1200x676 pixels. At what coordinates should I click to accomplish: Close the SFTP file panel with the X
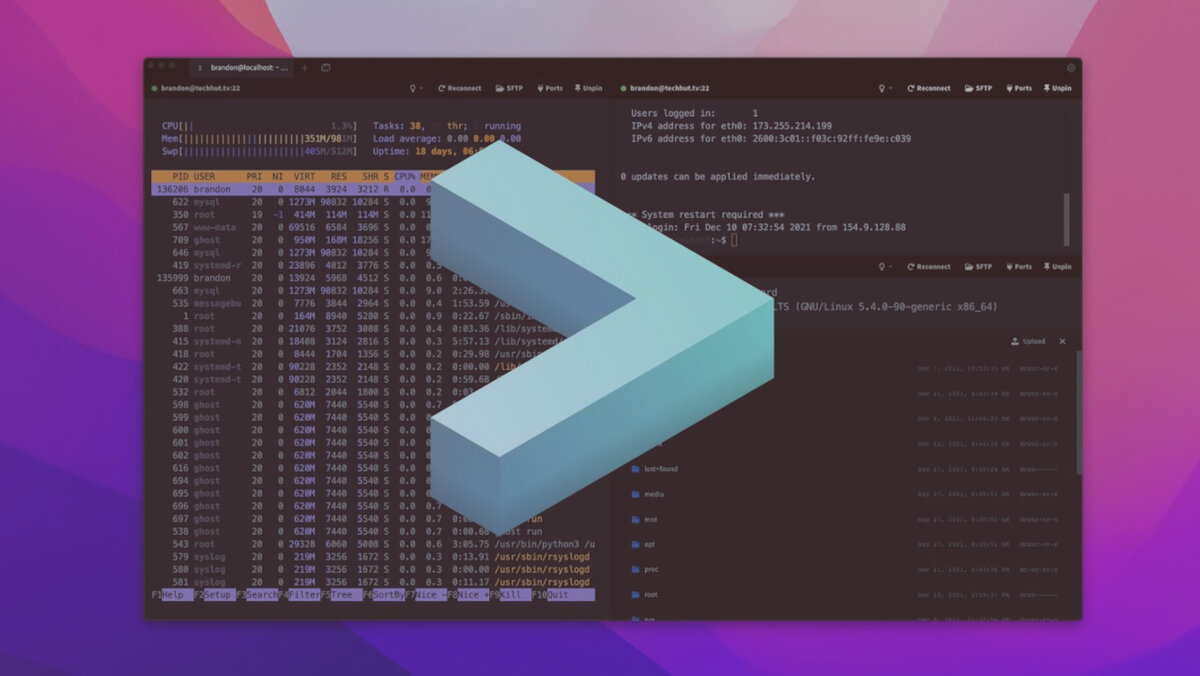[1062, 341]
